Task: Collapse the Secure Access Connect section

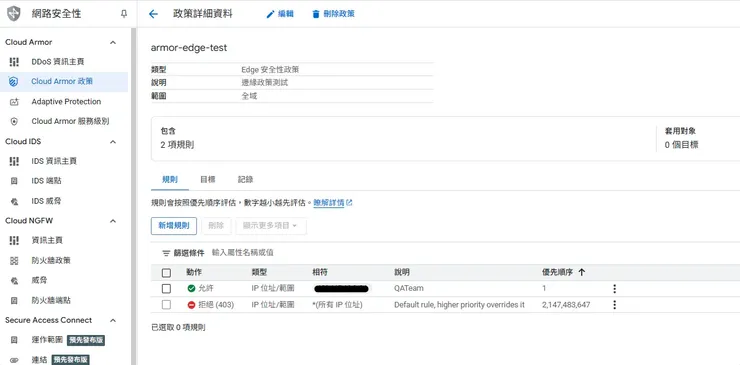Action: tap(113, 320)
